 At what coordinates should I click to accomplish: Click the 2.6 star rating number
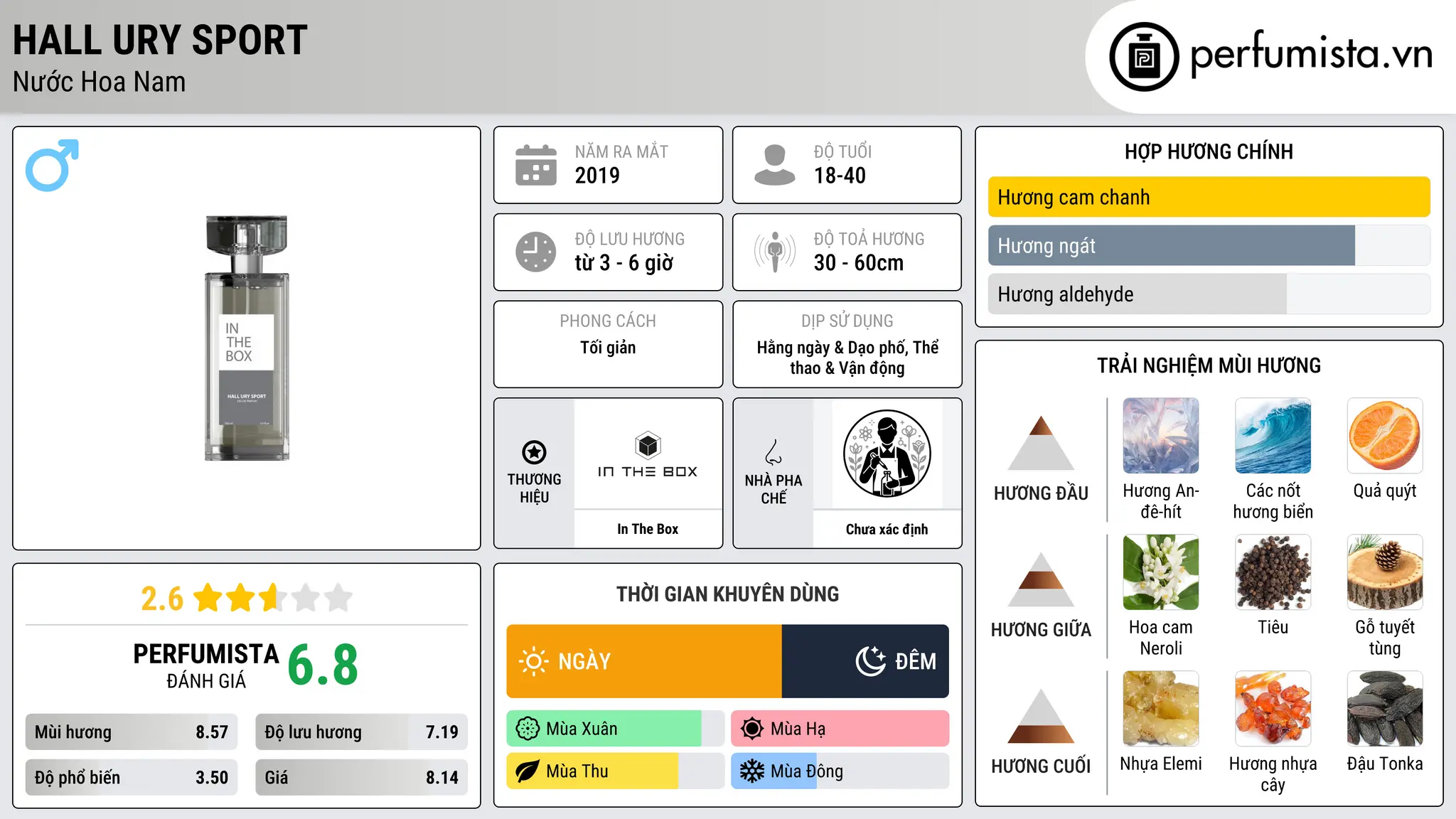(x=162, y=599)
